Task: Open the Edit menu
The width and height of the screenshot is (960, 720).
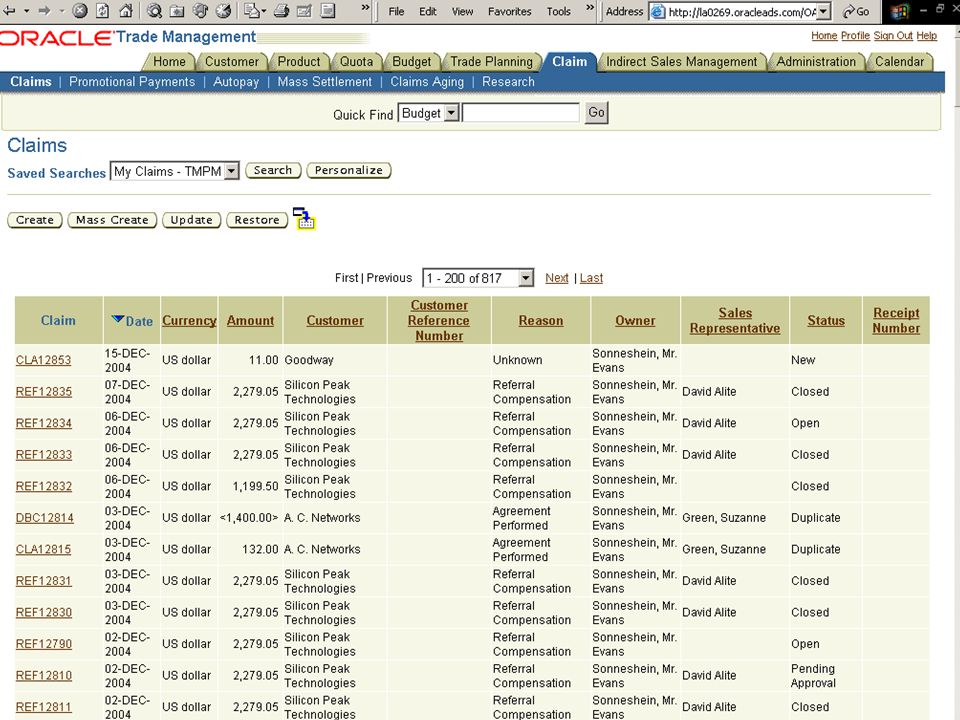Action: [x=427, y=12]
